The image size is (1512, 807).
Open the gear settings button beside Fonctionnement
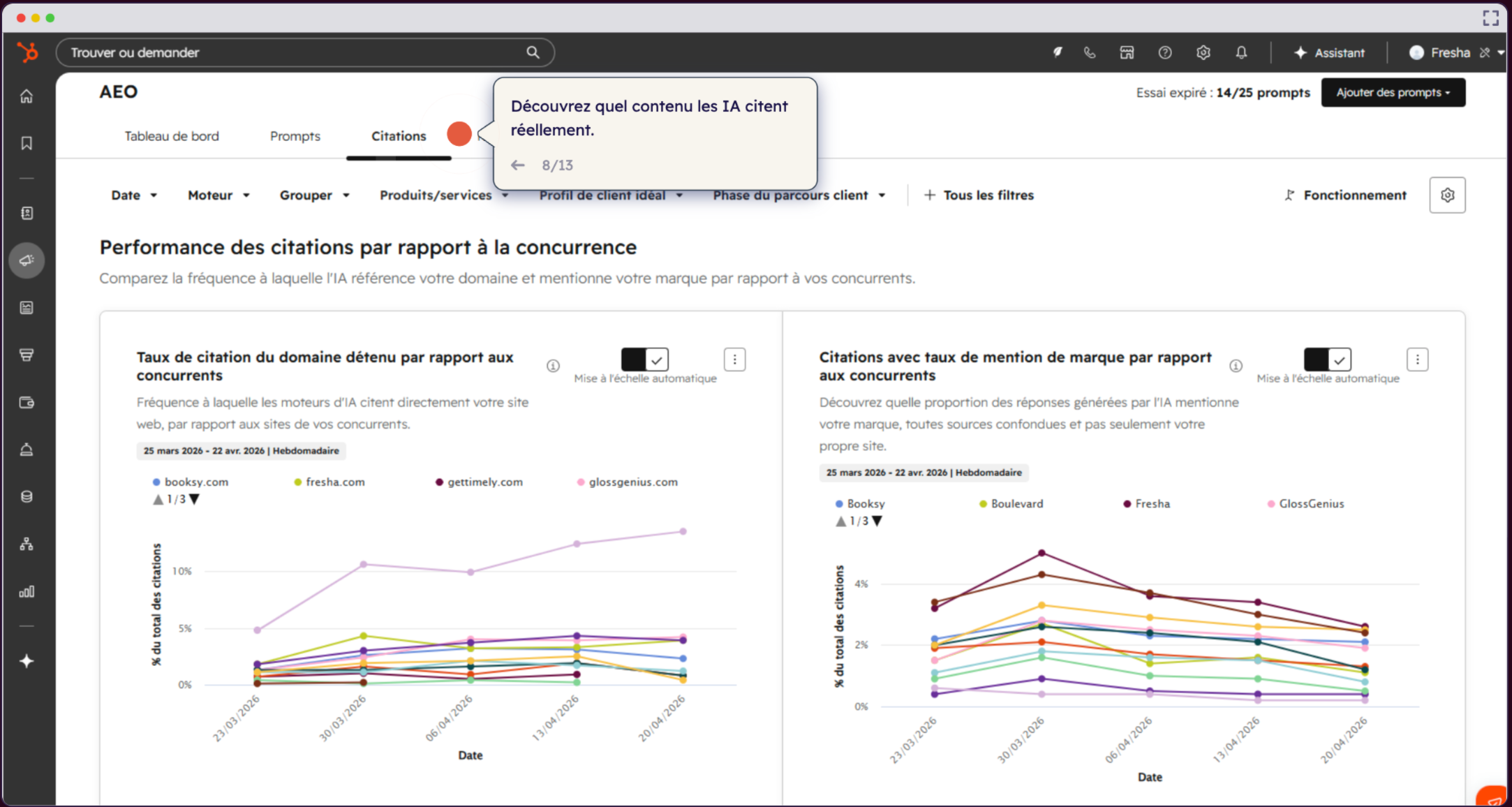coord(1447,195)
